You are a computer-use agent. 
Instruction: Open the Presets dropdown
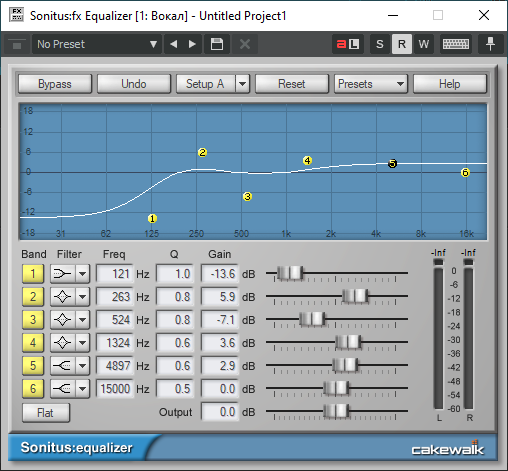pyautogui.click(x=371, y=84)
